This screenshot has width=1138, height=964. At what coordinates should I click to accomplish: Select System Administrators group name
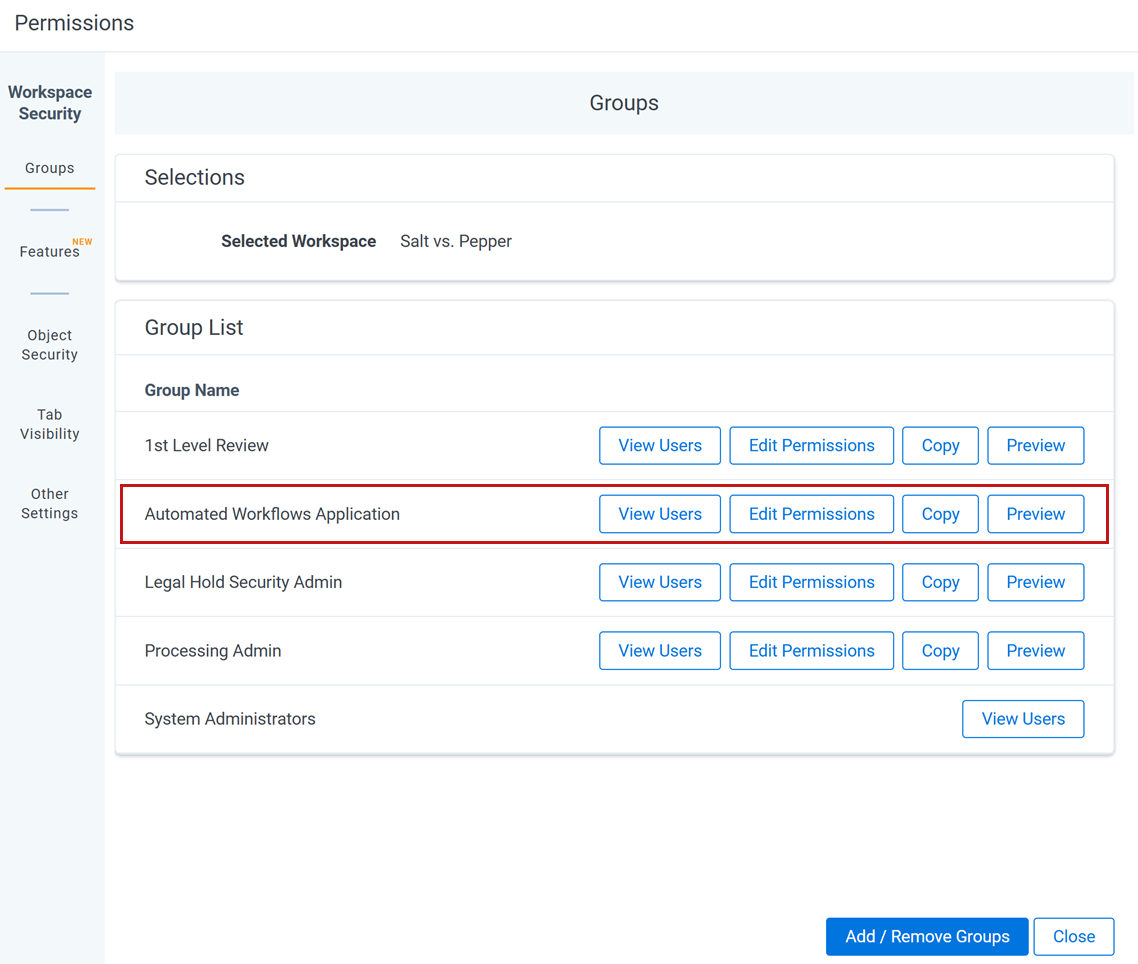coord(230,719)
